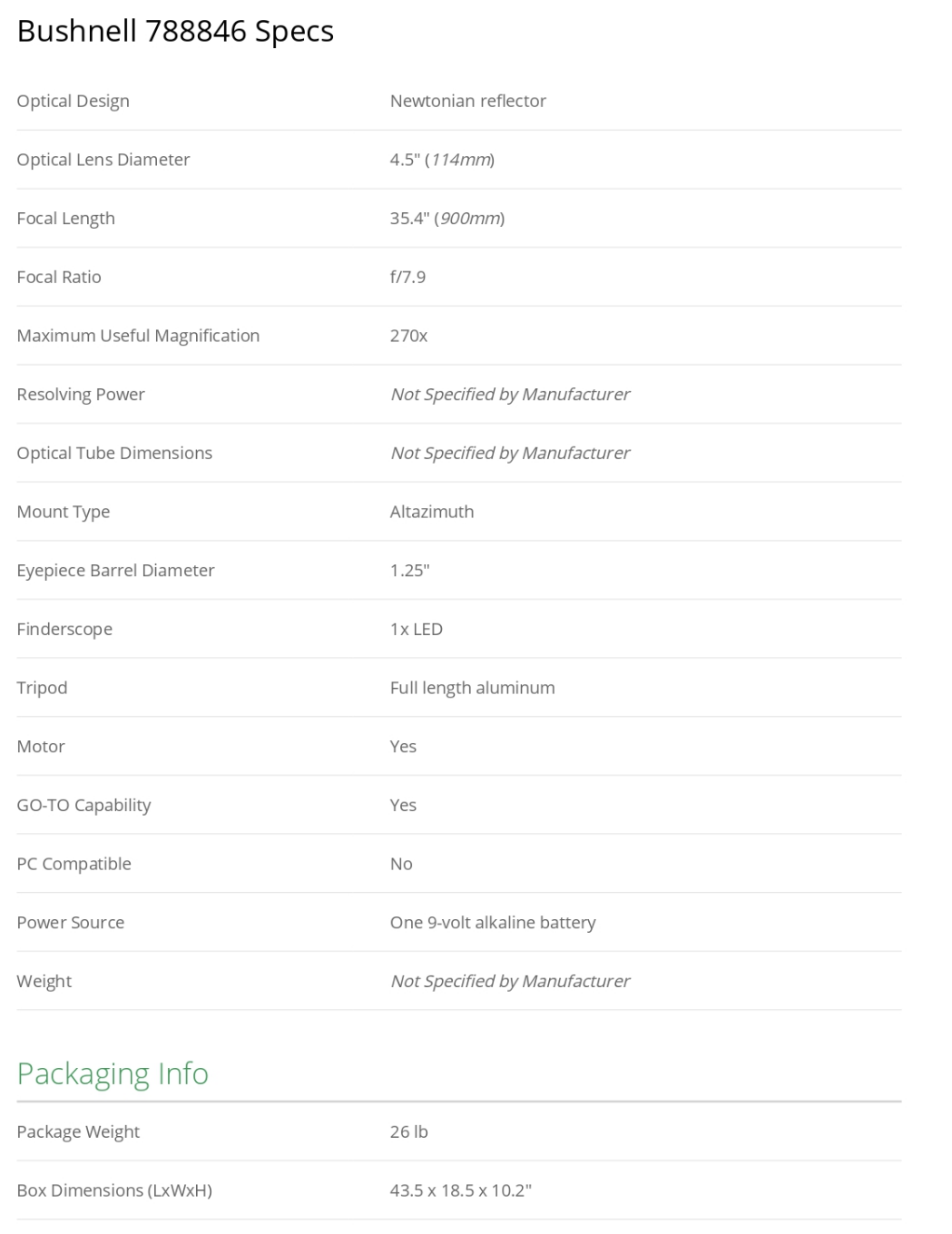Click the Eyepiece Barrel Diameter label
Screen dimensions: 952x1234
[115, 571]
